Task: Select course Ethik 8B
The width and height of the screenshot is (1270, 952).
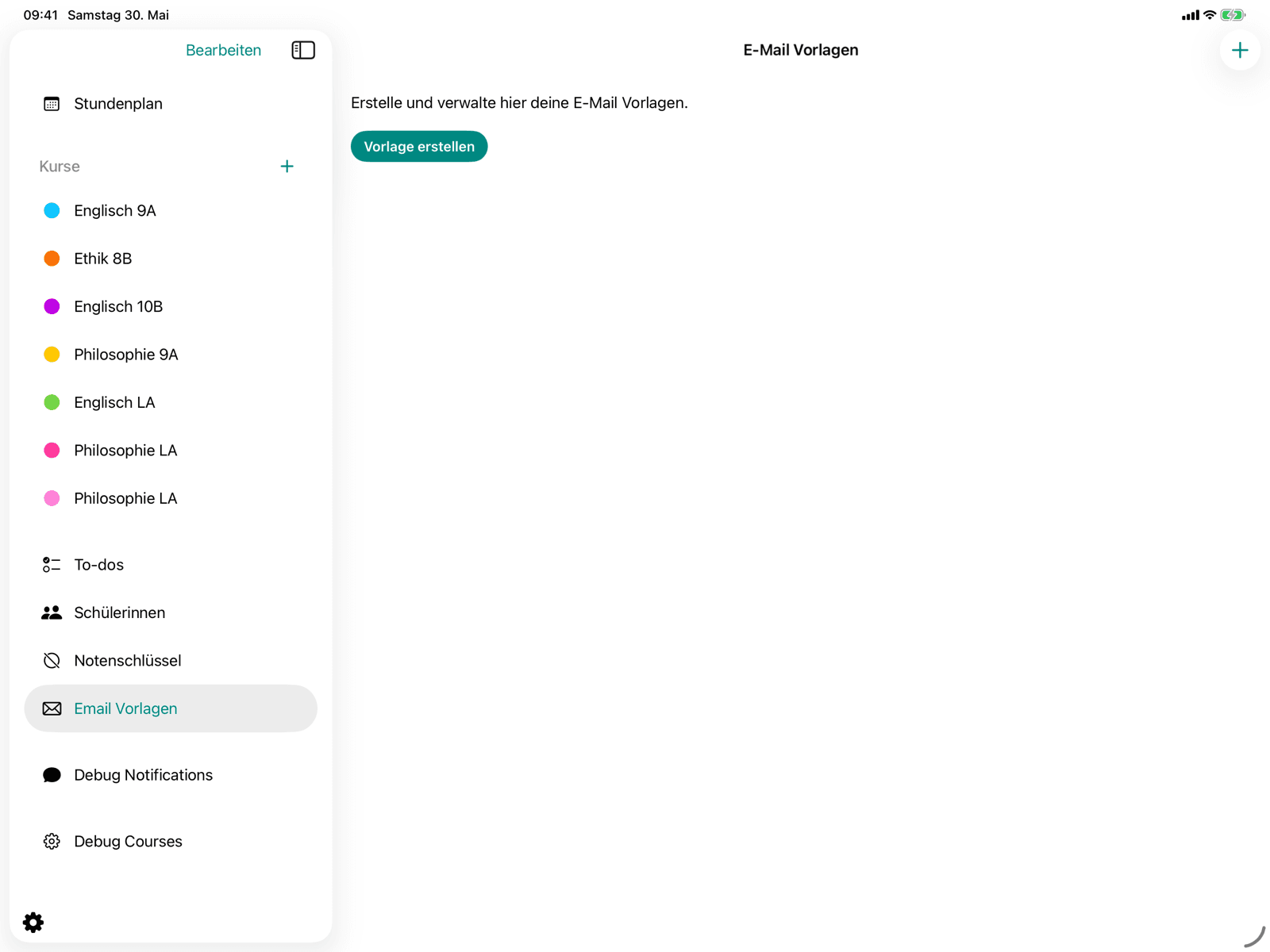Action: 171,259
